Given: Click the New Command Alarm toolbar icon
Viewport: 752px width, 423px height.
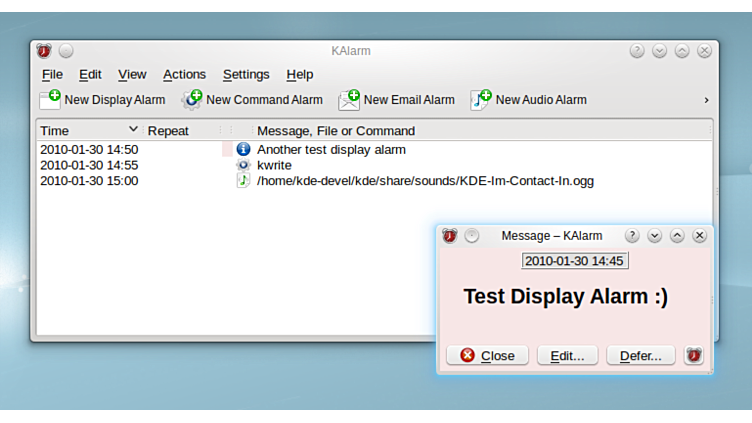Looking at the screenshot, I should 192,100.
